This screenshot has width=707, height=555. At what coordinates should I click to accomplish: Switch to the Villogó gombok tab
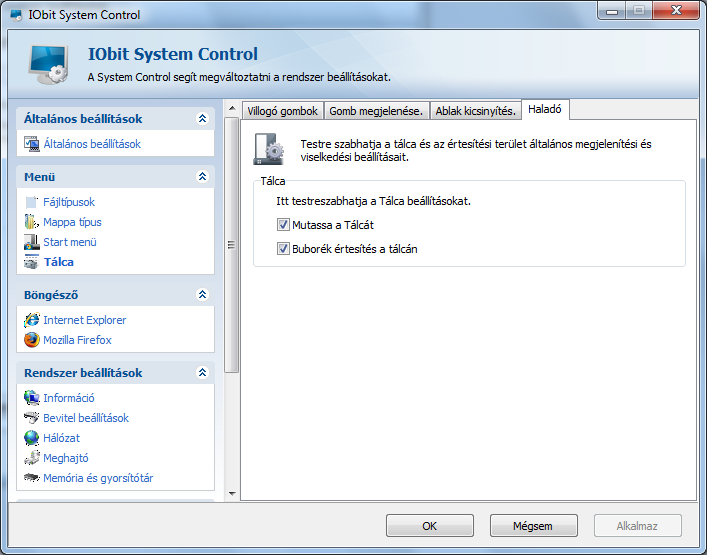283,111
